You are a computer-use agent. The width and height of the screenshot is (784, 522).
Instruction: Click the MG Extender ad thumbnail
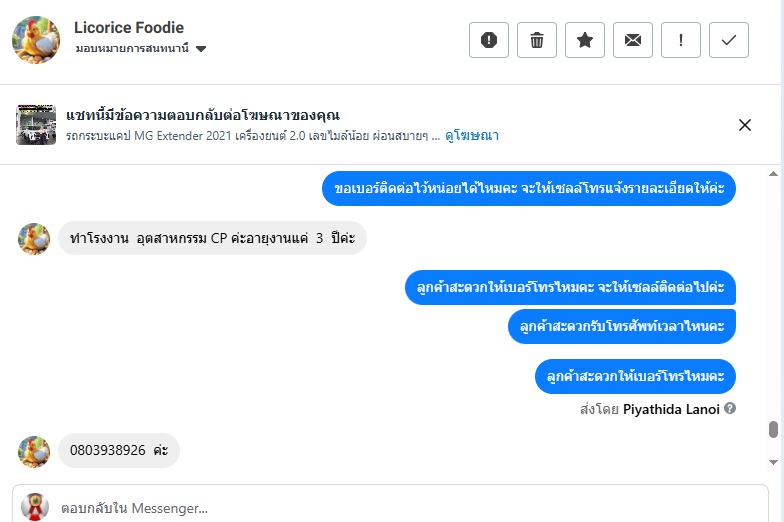pos(36,125)
